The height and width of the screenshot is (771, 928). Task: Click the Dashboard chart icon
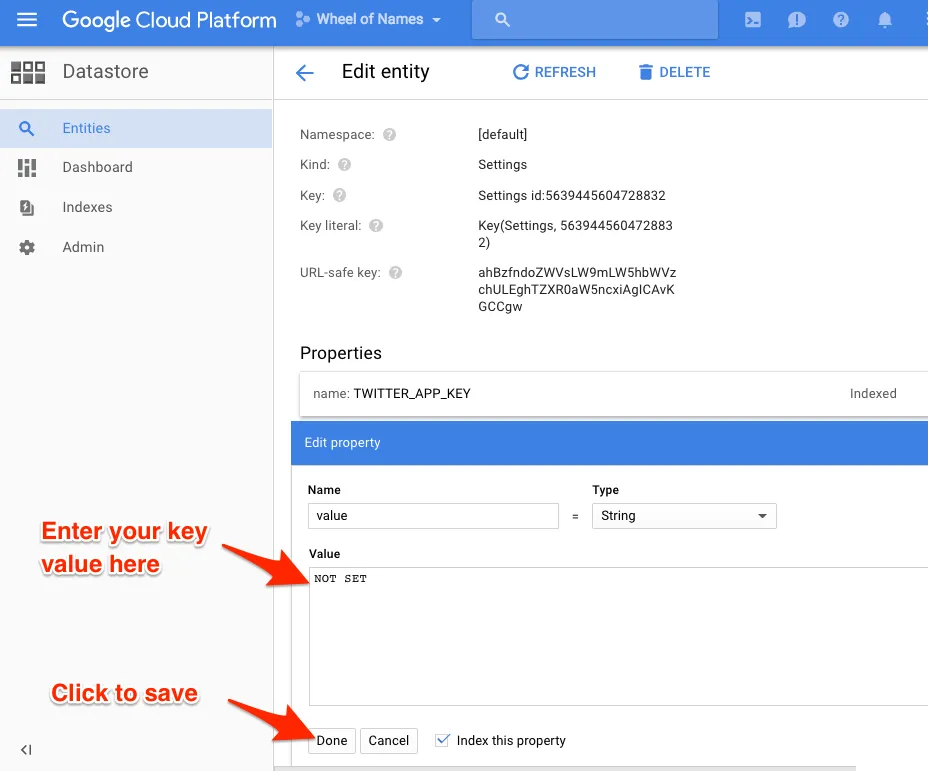pos(27,168)
